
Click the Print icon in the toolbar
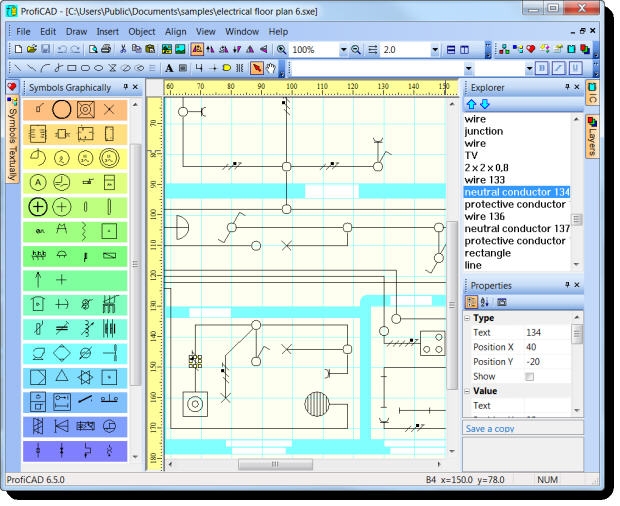[x=107, y=49]
